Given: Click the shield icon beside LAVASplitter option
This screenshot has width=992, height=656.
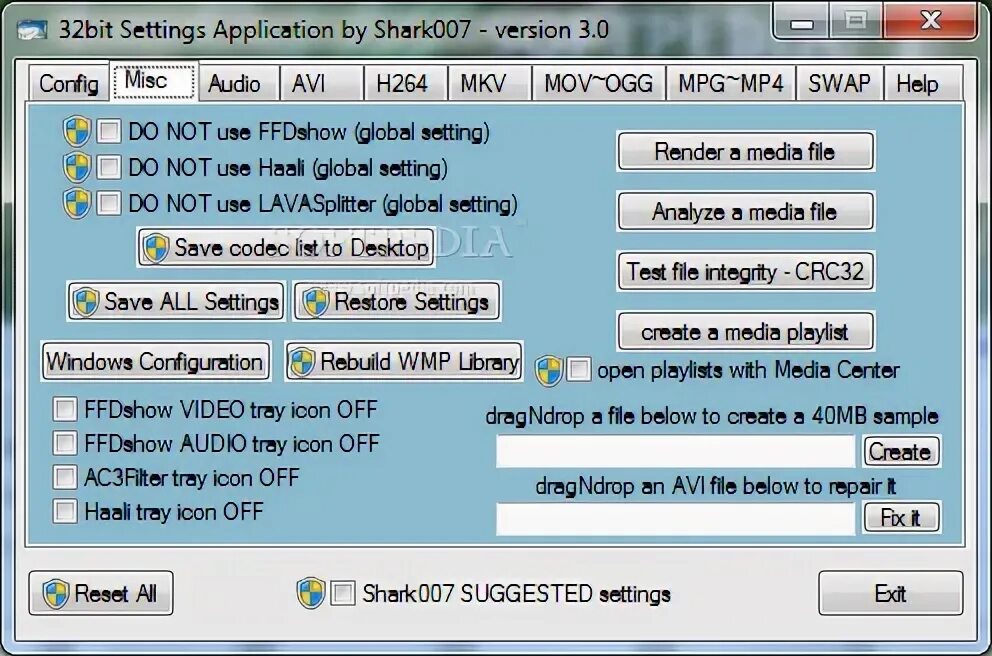Looking at the screenshot, I should pos(77,204).
